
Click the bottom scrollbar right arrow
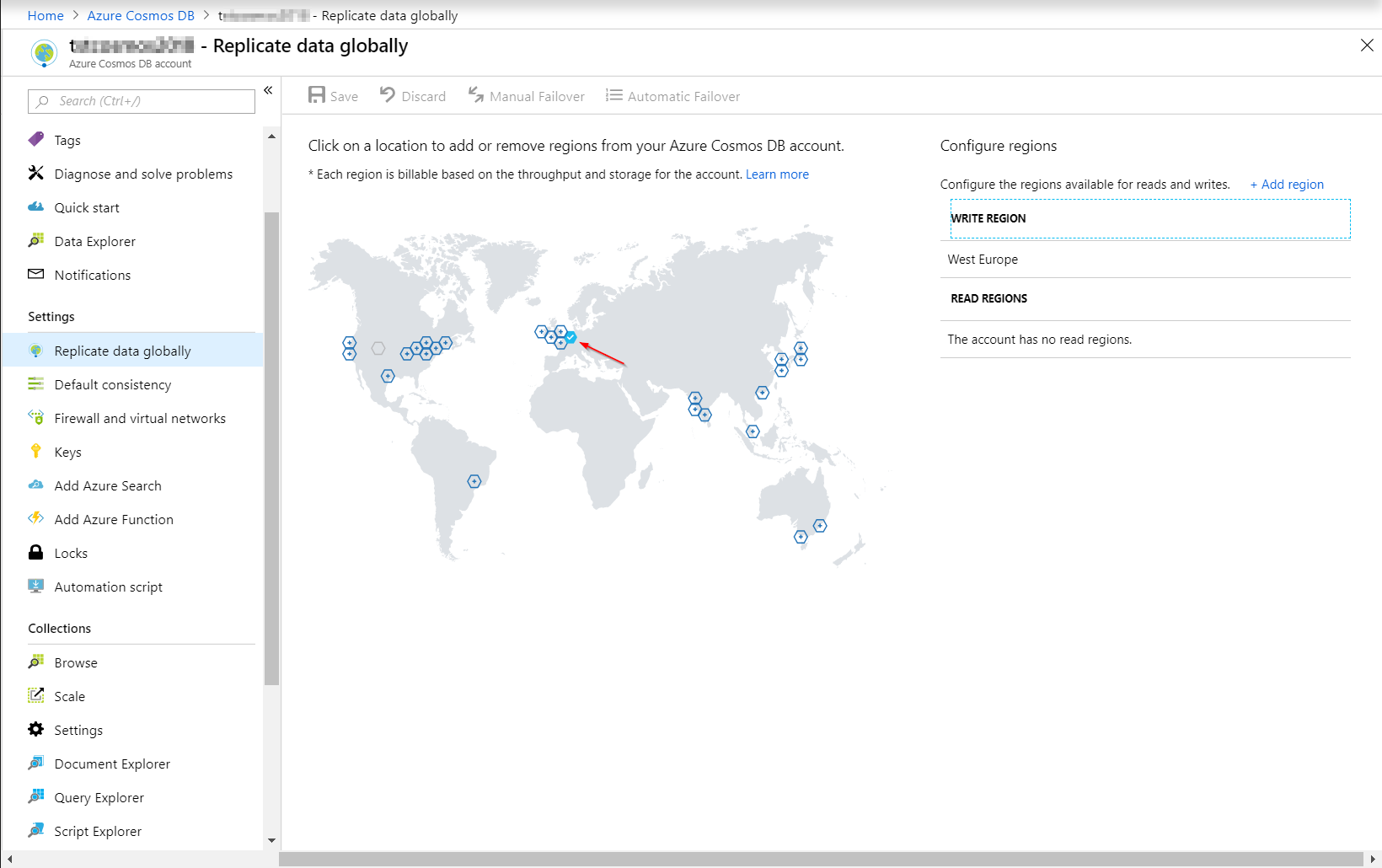point(1373,859)
